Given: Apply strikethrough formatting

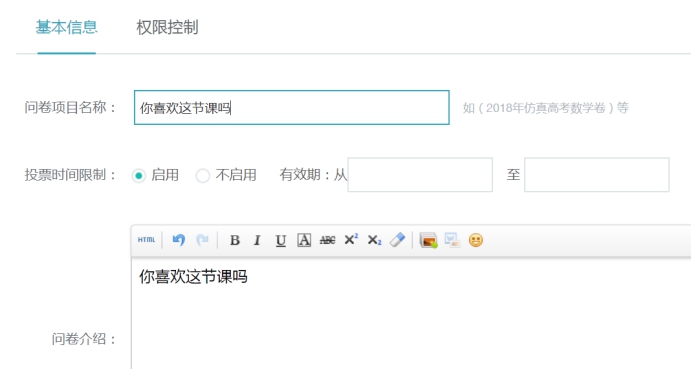Looking at the screenshot, I should point(327,240).
